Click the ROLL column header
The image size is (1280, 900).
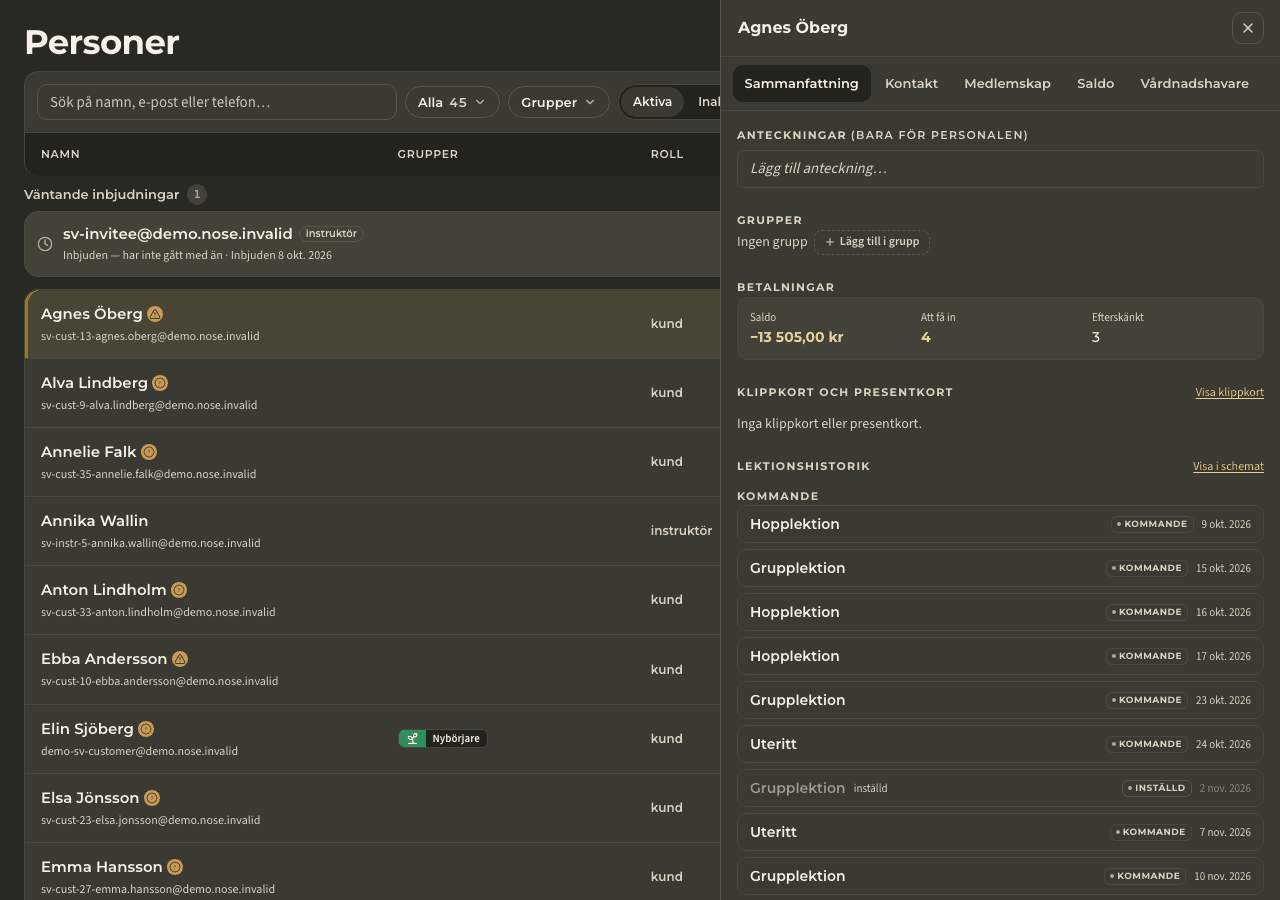667,155
